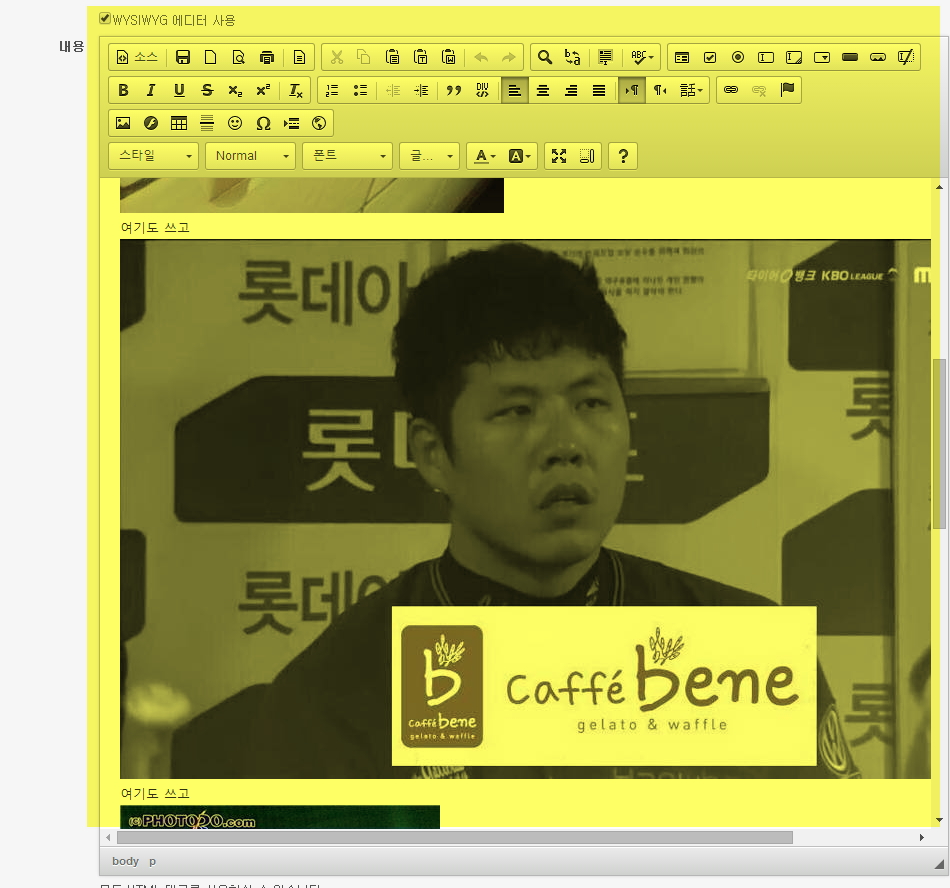Open the find magnifier tool

(x=545, y=57)
